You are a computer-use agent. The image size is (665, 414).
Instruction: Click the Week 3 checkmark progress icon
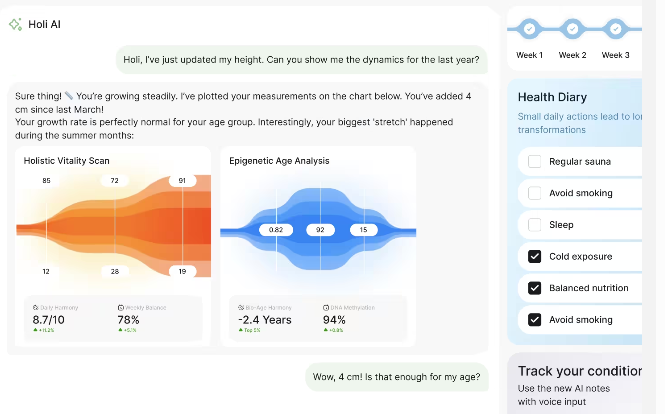pos(616,29)
